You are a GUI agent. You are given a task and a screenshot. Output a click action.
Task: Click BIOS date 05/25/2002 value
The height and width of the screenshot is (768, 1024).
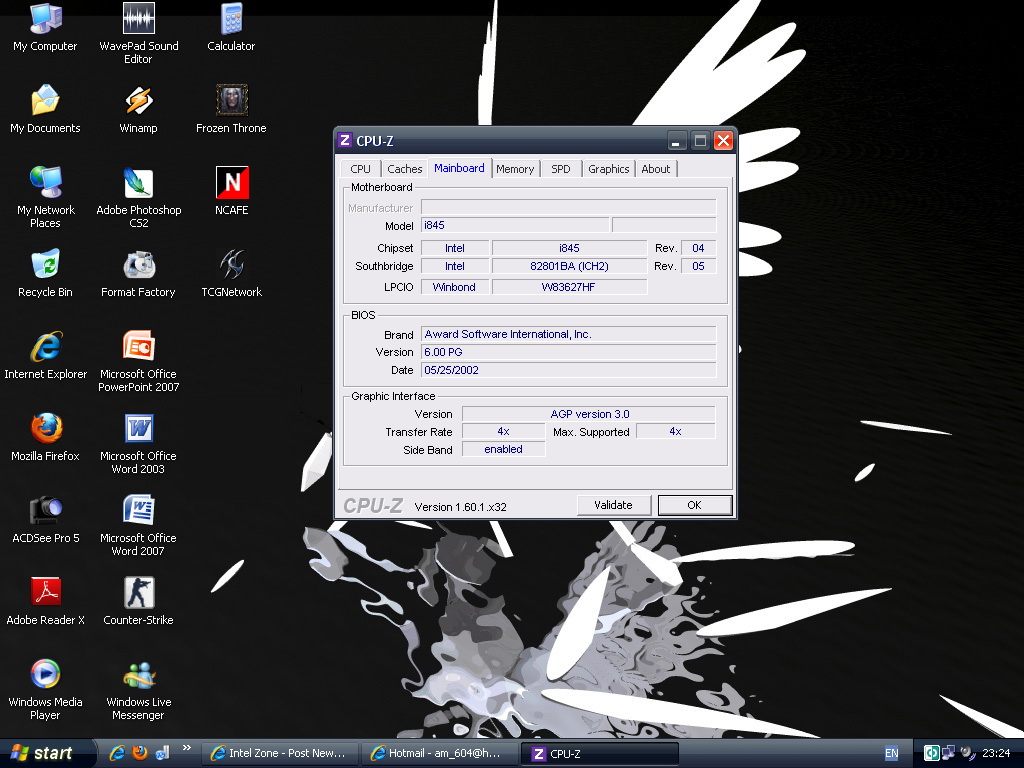pyautogui.click(x=568, y=370)
